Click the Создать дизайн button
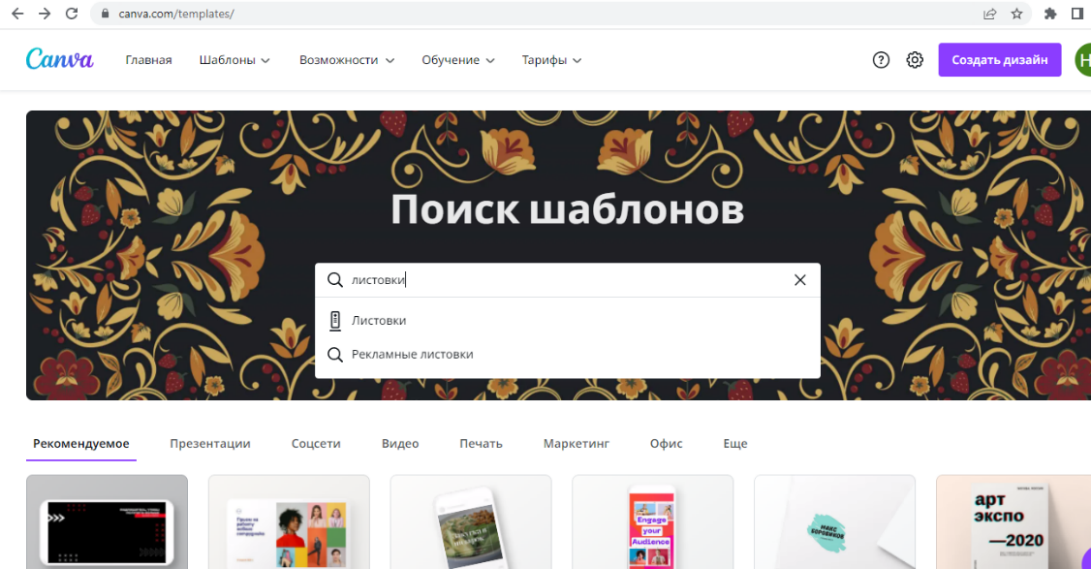The width and height of the screenshot is (1091, 569). coord(1000,60)
